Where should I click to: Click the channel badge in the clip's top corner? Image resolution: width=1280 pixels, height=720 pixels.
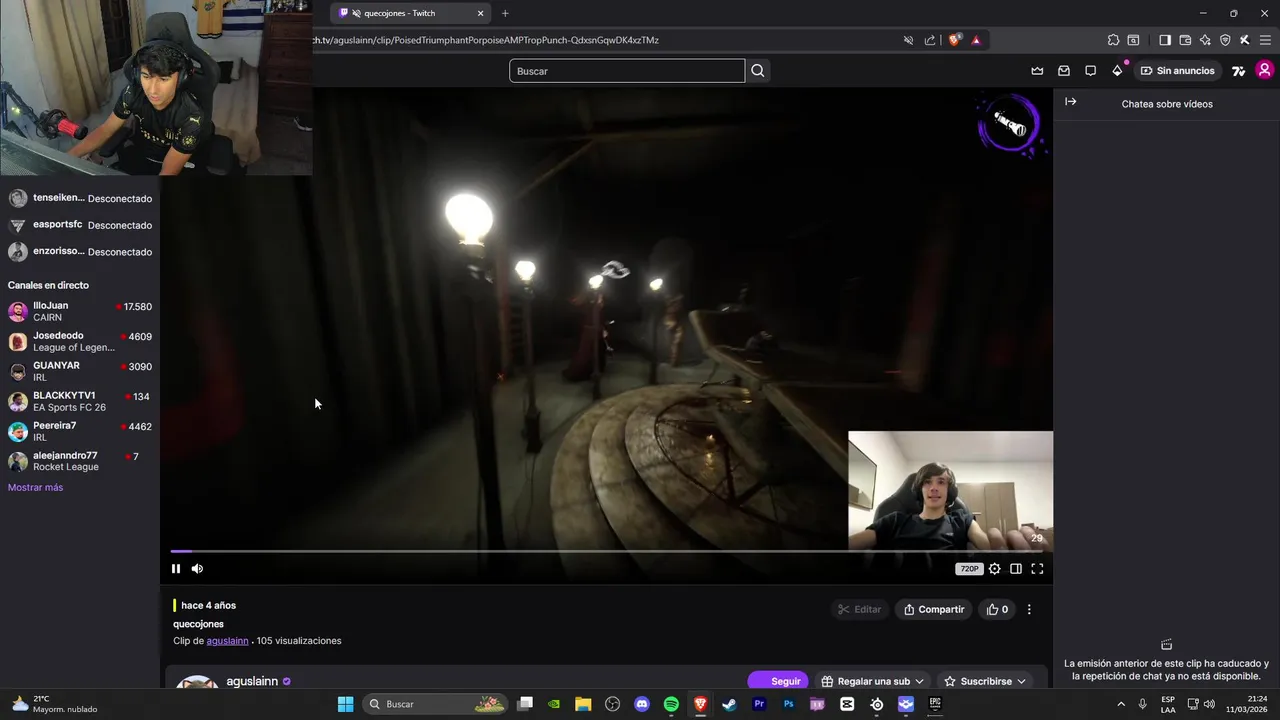coord(1010,125)
